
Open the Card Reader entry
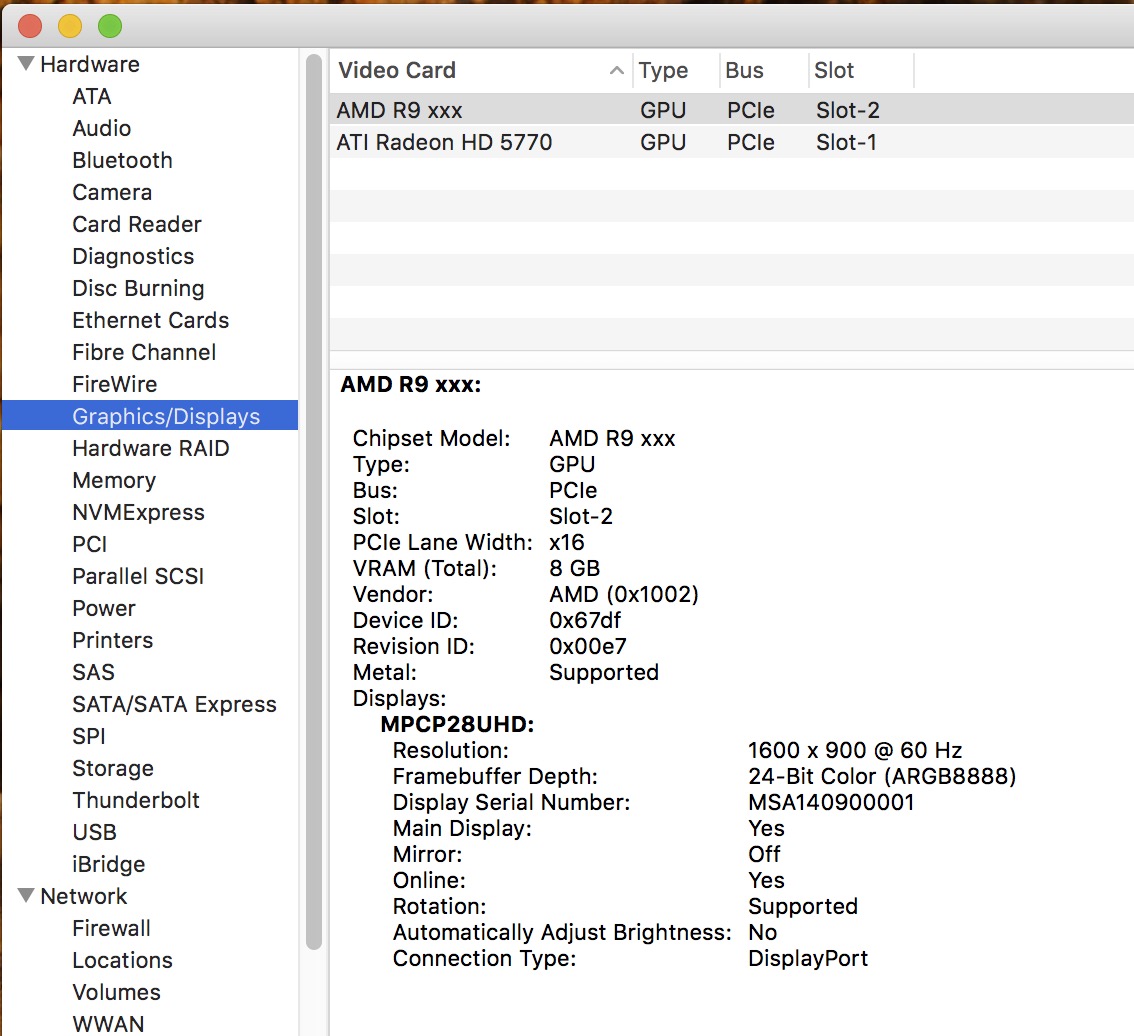coord(137,224)
